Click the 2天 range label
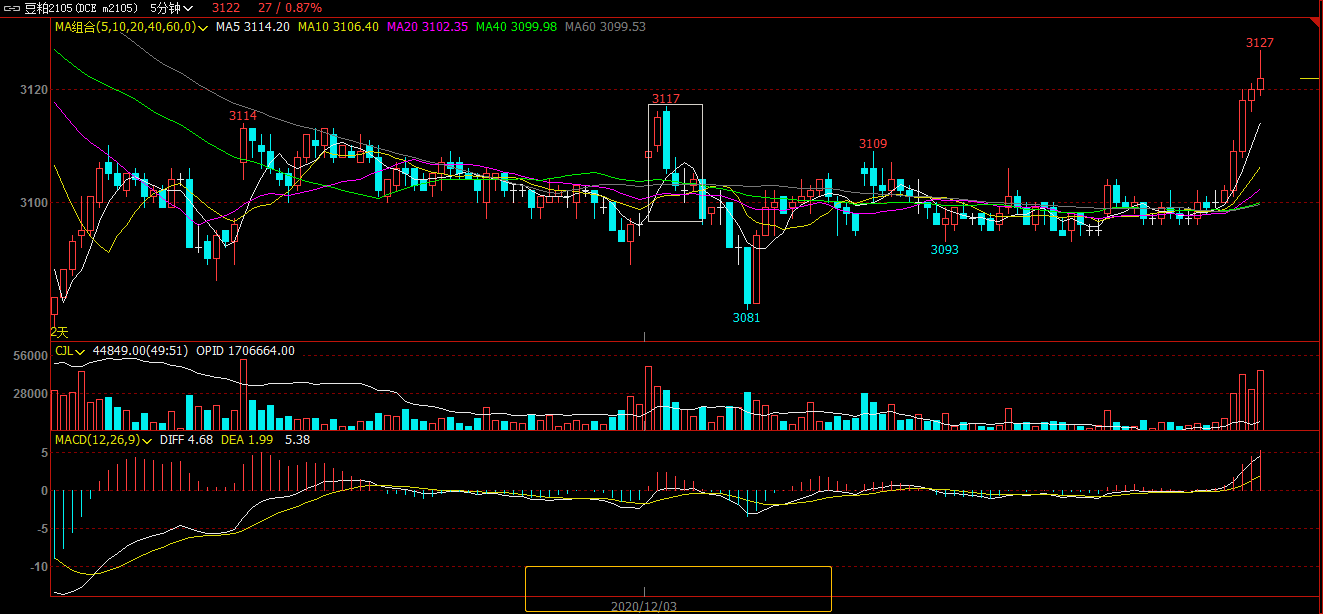This screenshot has height=614, width=1323. pos(60,331)
